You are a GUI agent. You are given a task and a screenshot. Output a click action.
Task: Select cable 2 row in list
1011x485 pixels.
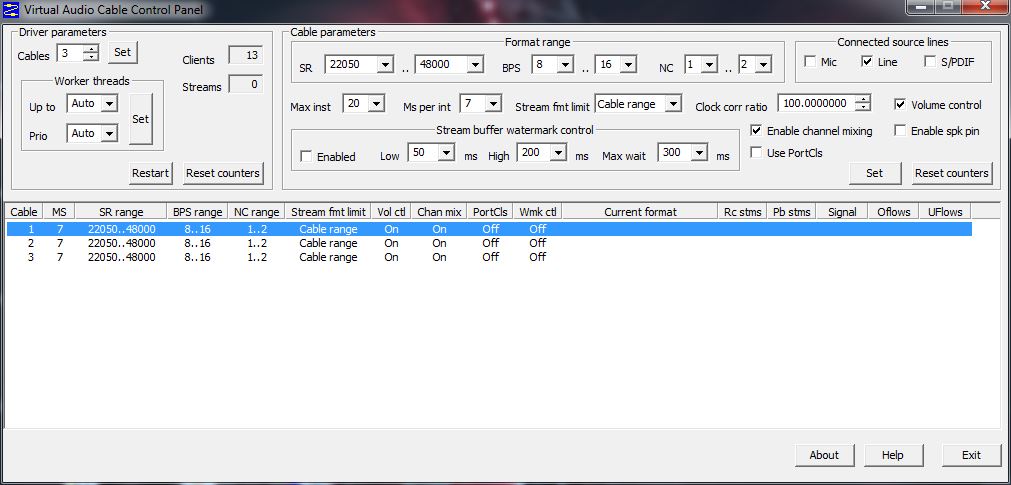tap(489, 243)
